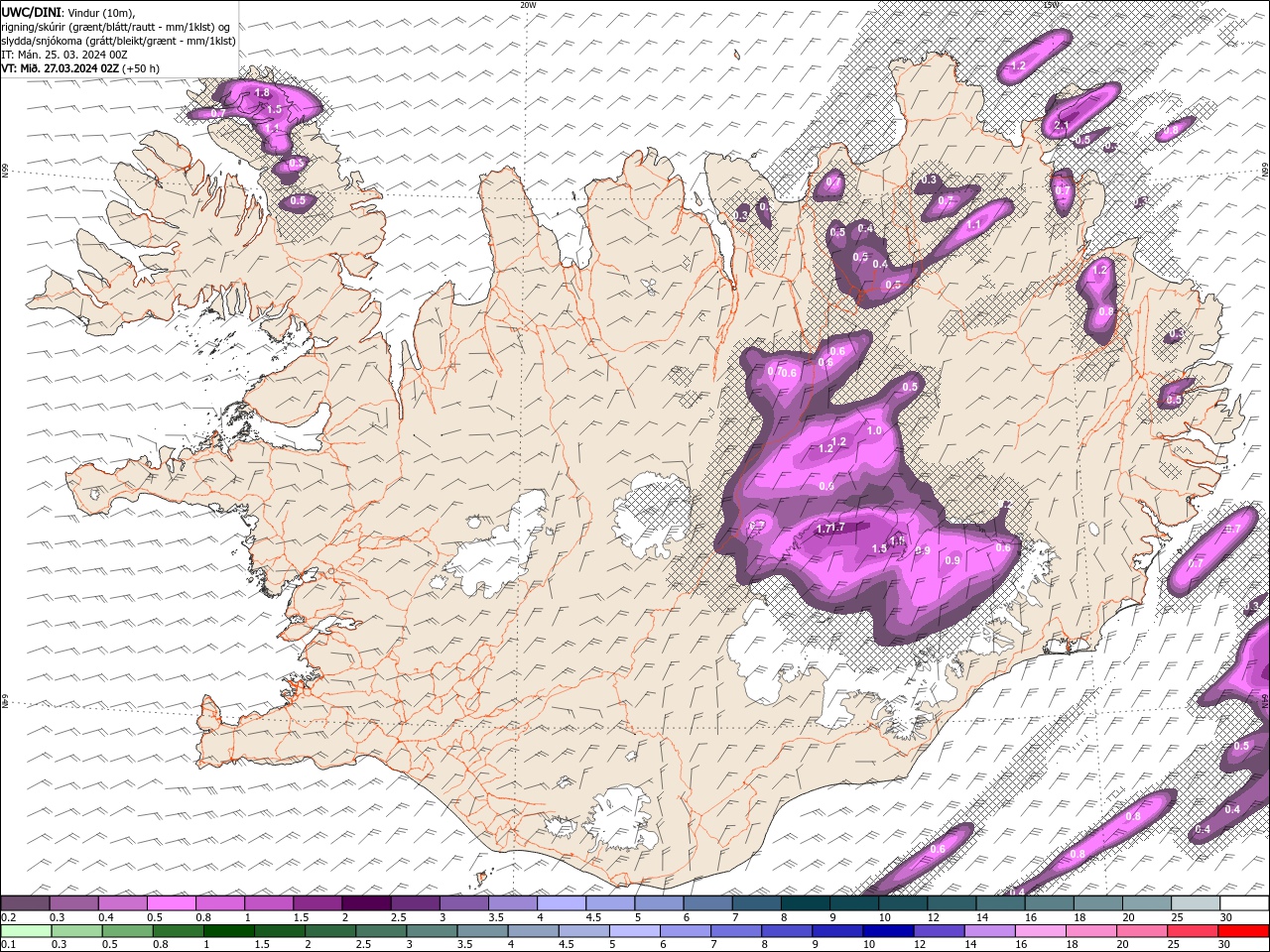
Task: Click the light pink swatch labeled 16 in lower legend
Action: tap(1041, 930)
